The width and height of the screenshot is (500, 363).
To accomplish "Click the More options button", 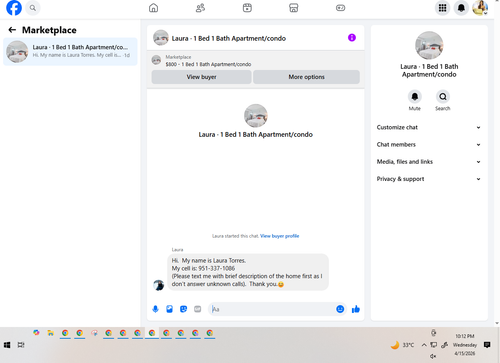I will point(306,77).
